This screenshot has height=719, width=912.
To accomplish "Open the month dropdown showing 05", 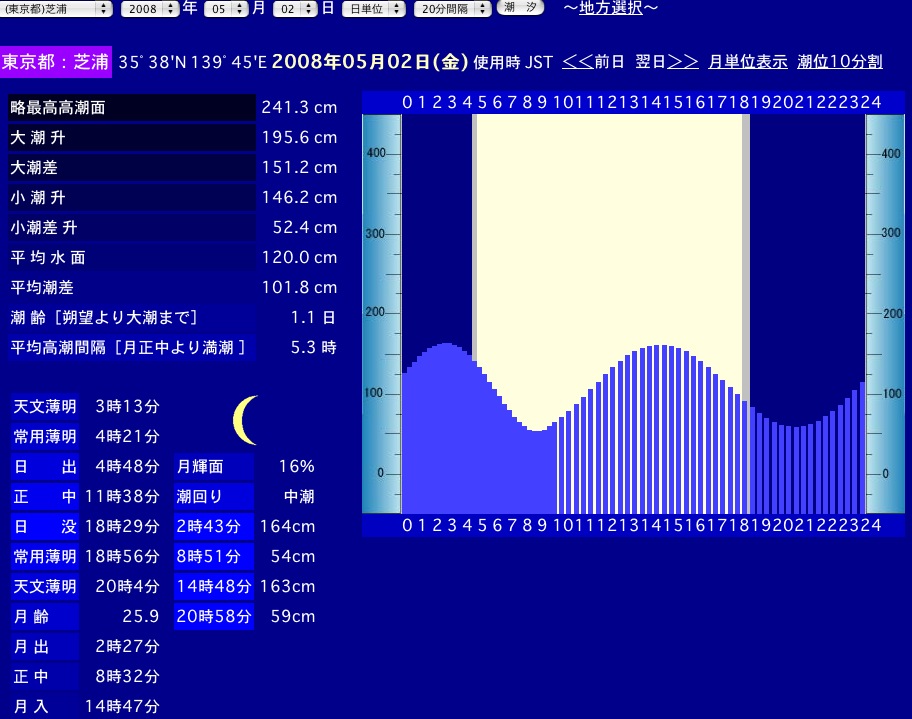I will [x=226, y=9].
